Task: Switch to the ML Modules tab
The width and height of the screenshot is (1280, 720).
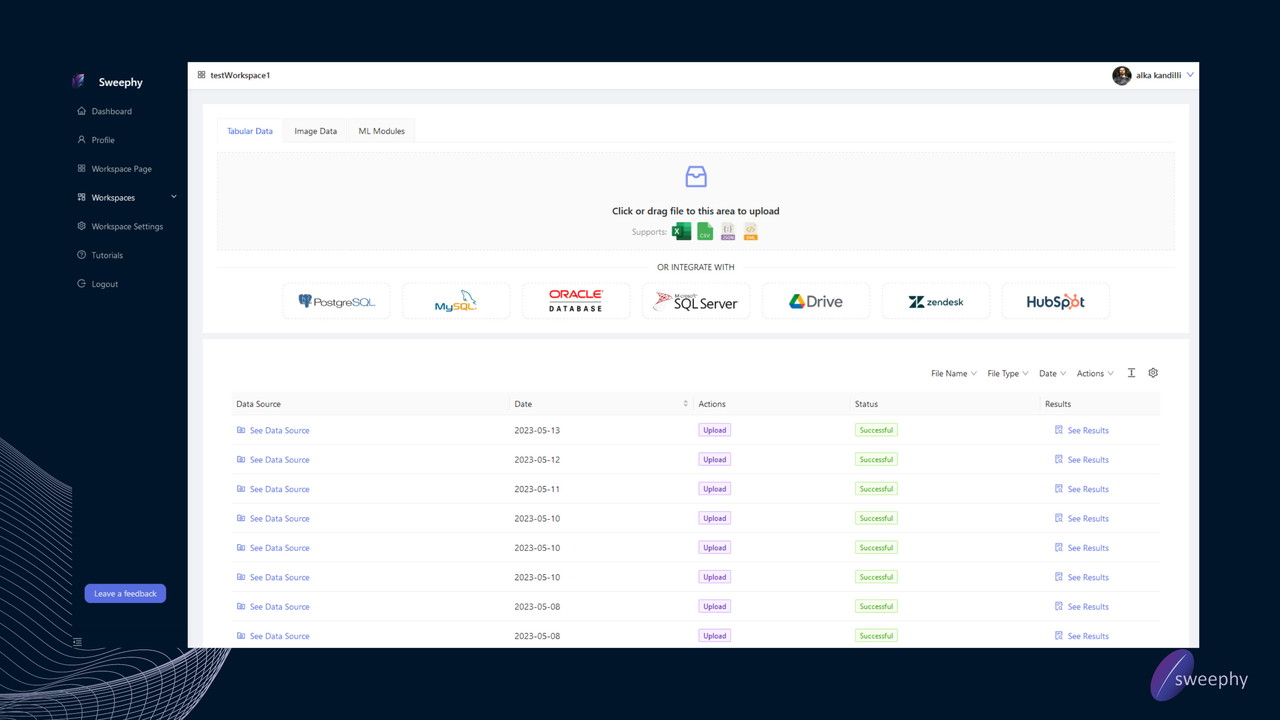Action: click(x=381, y=131)
